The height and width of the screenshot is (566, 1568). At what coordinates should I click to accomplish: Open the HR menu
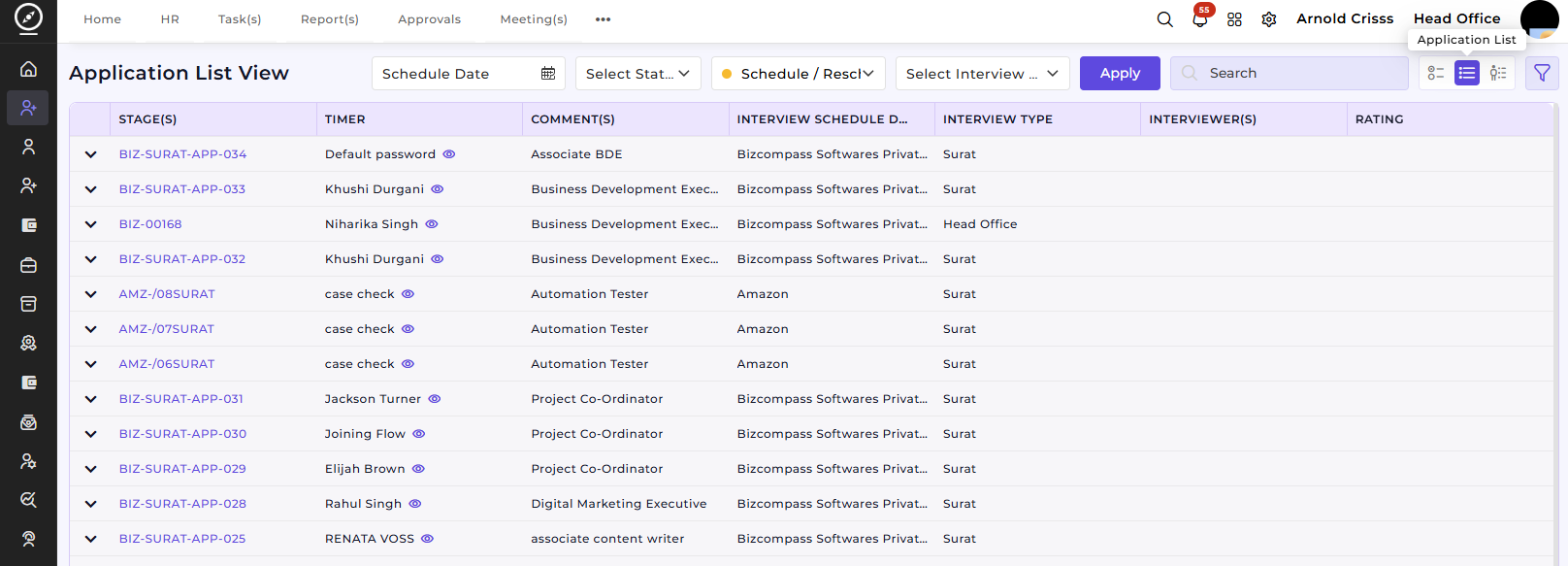pyautogui.click(x=170, y=19)
